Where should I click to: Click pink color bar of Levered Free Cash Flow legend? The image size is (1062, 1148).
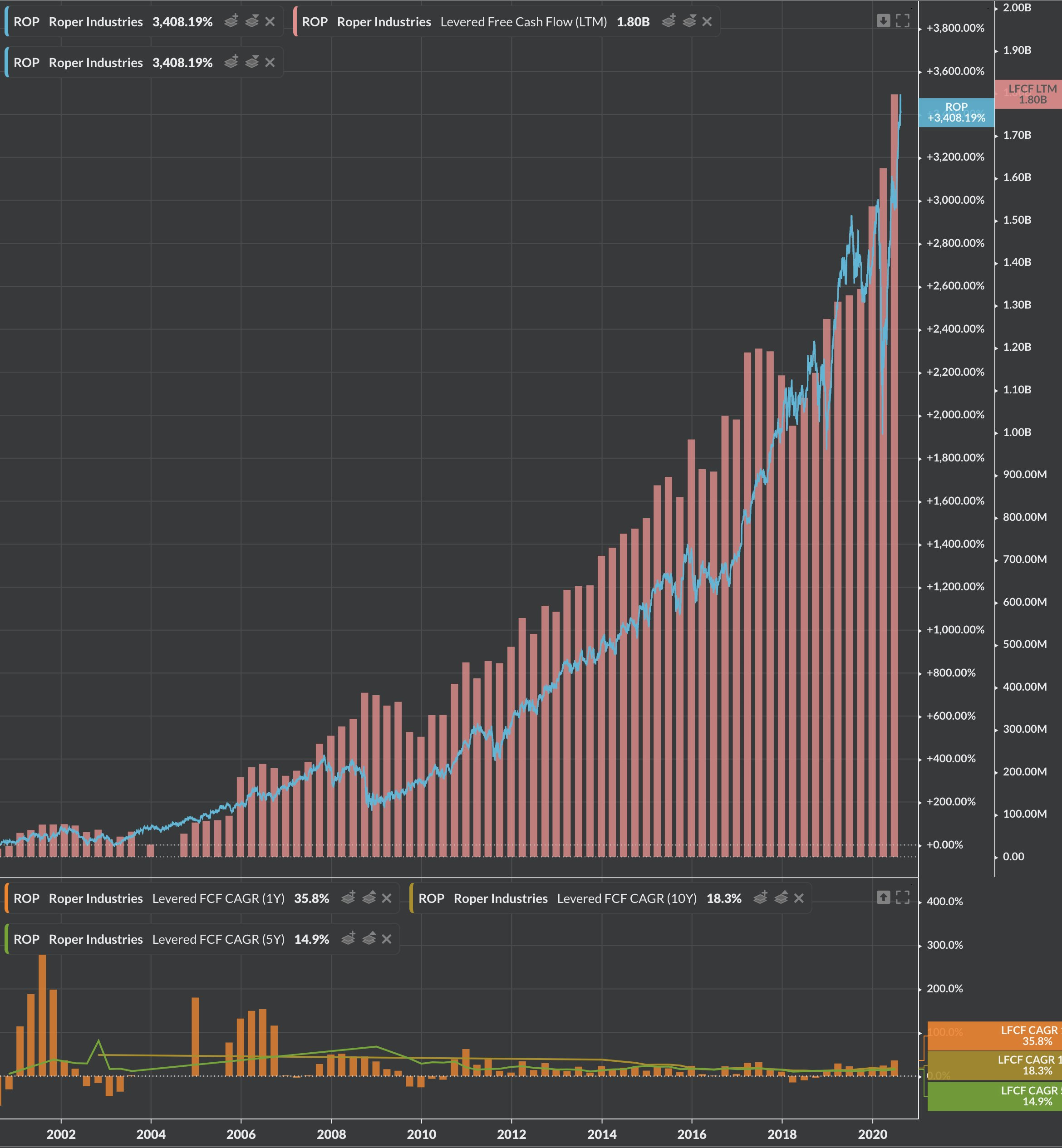click(295, 22)
